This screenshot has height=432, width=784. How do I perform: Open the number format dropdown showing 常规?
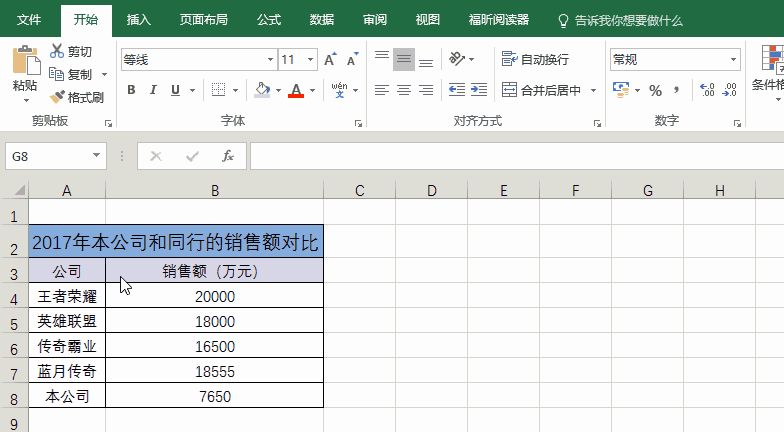tap(733, 60)
